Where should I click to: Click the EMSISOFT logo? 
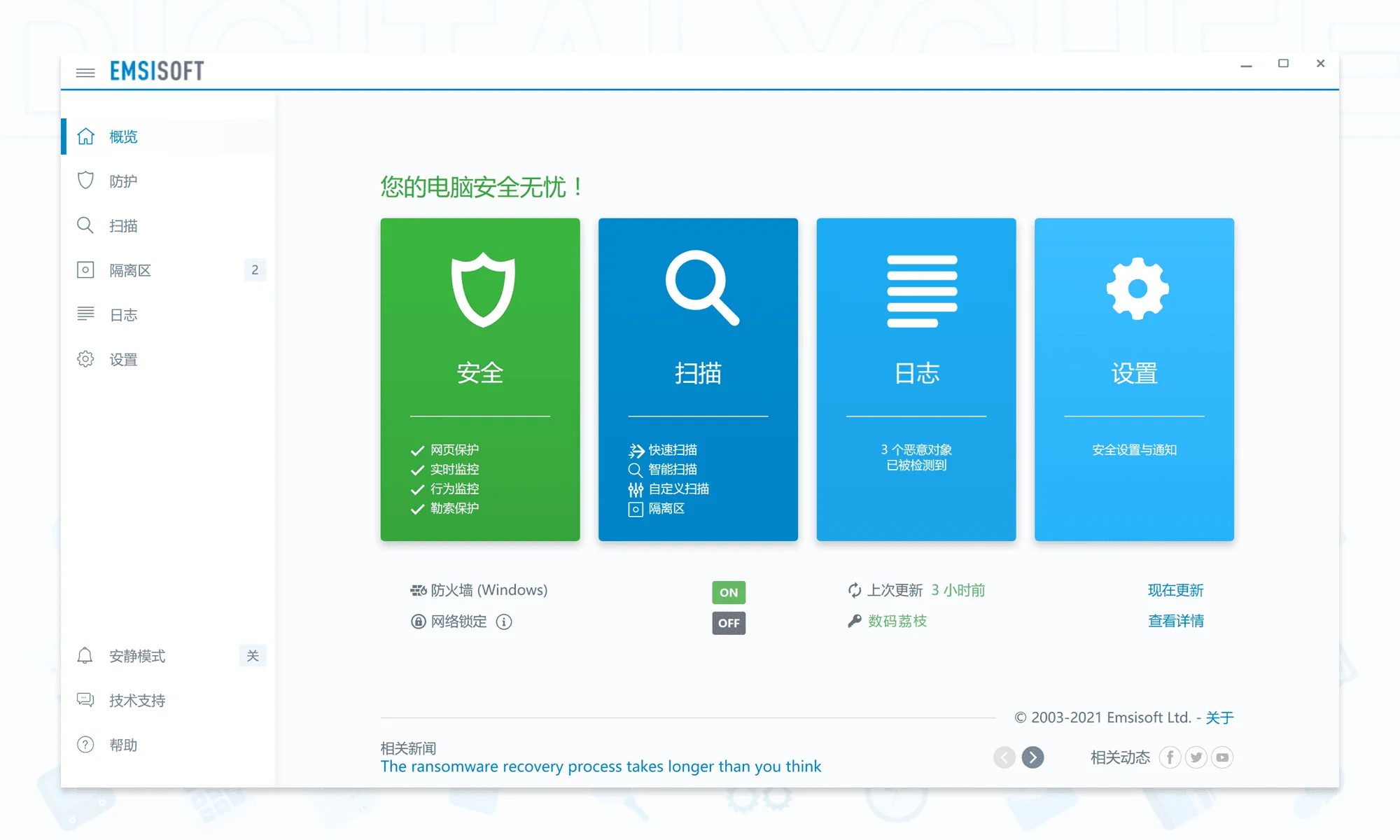click(x=157, y=71)
